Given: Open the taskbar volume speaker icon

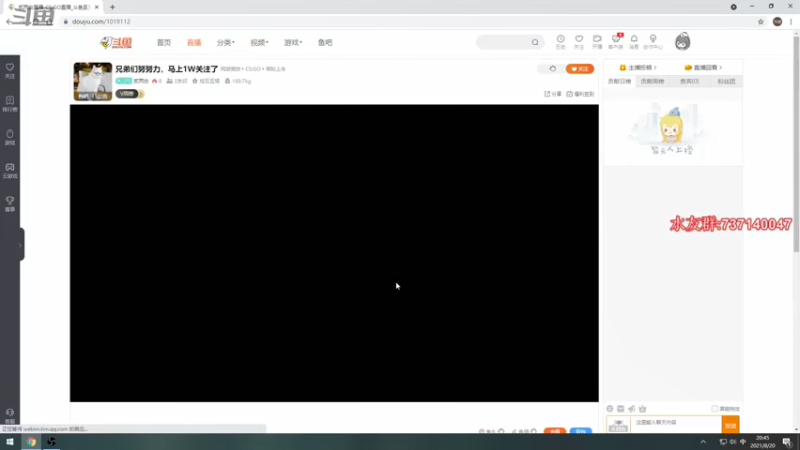Looking at the screenshot, I should click(x=733, y=442).
